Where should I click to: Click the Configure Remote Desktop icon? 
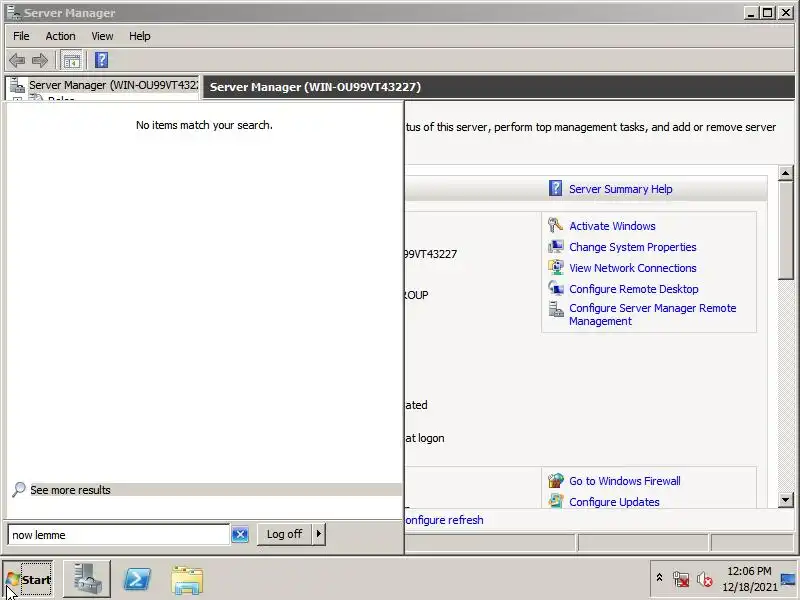pyautogui.click(x=555, y=288)
